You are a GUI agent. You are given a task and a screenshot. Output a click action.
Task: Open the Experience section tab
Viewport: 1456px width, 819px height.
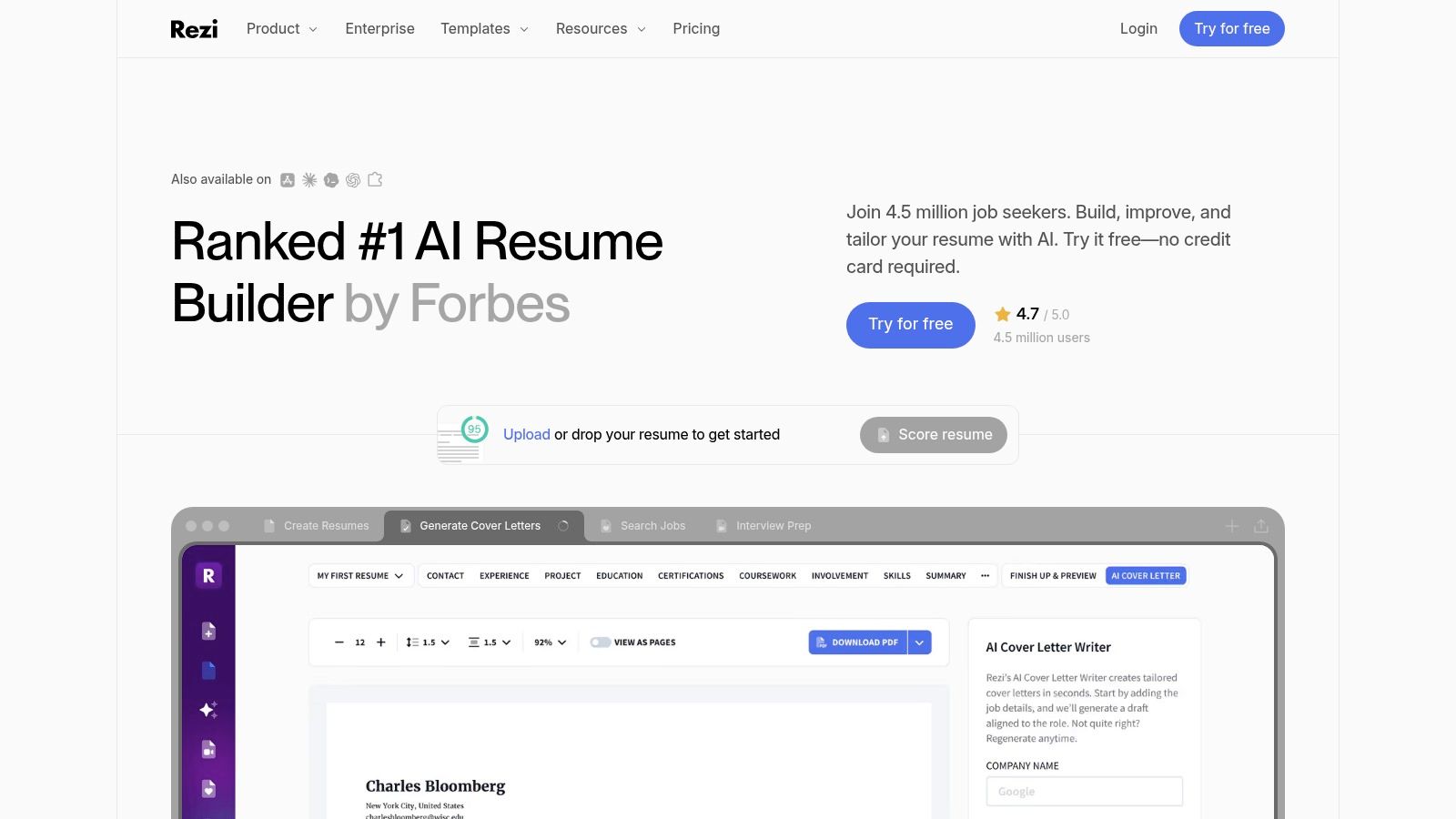[504, 576]
